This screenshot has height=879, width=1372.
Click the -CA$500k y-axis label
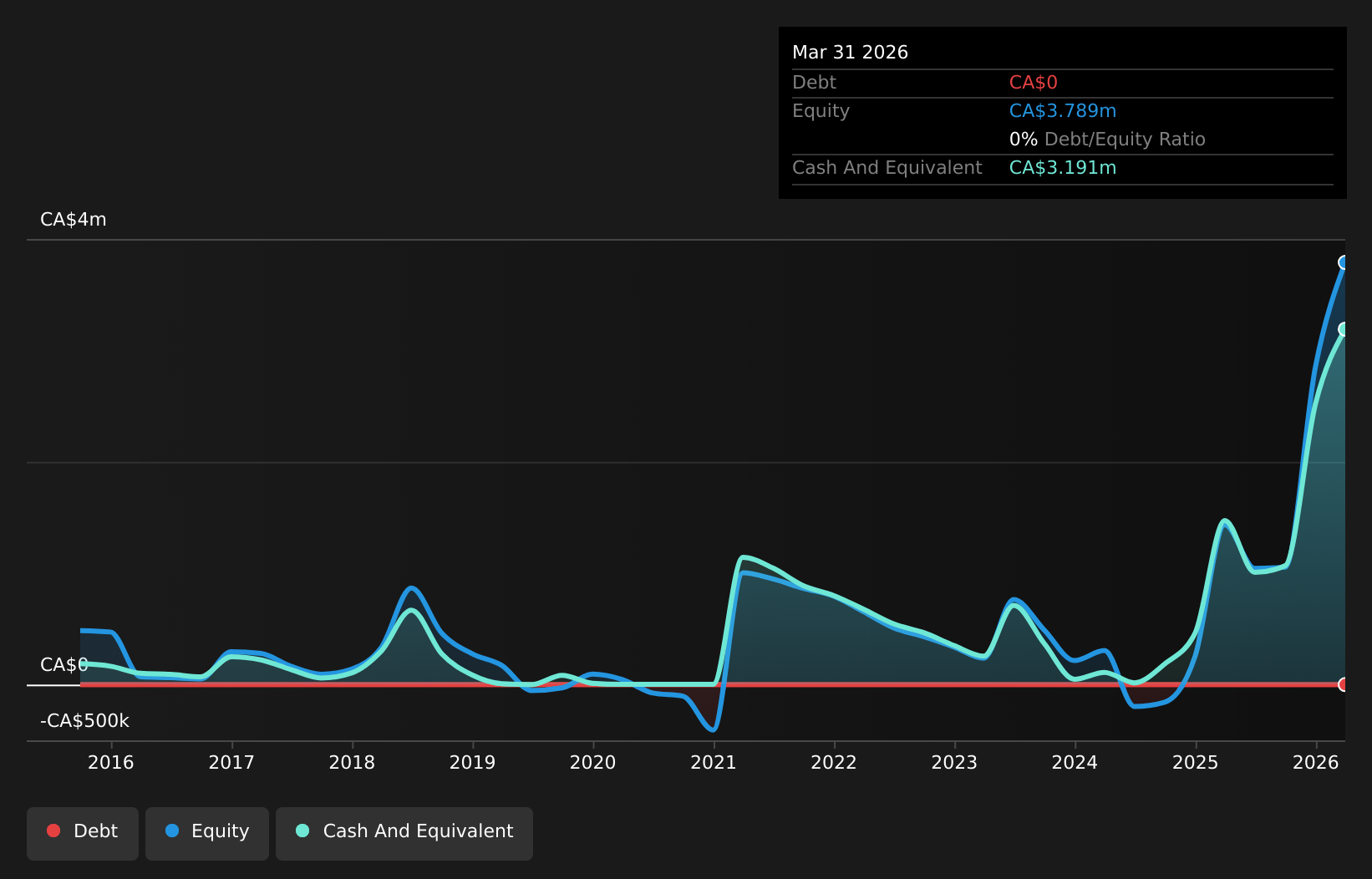(84, 720)
